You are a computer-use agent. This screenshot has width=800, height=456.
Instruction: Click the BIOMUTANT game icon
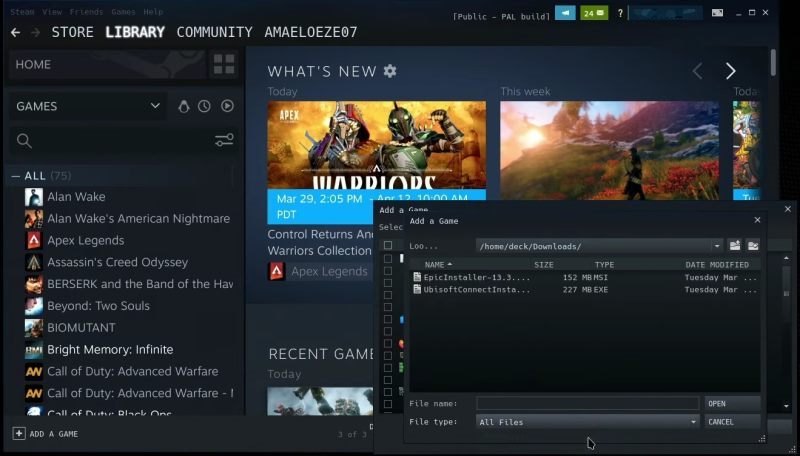[34, 327]
